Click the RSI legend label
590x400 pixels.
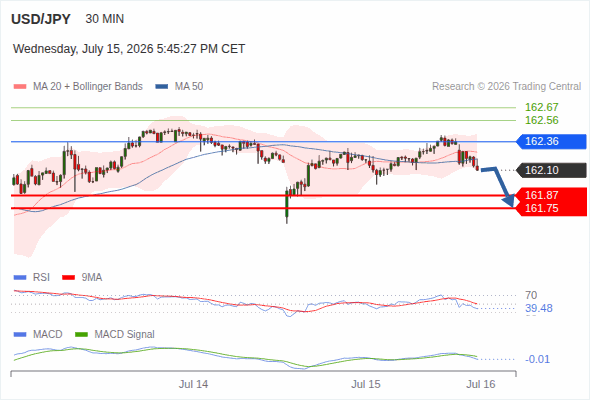[41, 278]
